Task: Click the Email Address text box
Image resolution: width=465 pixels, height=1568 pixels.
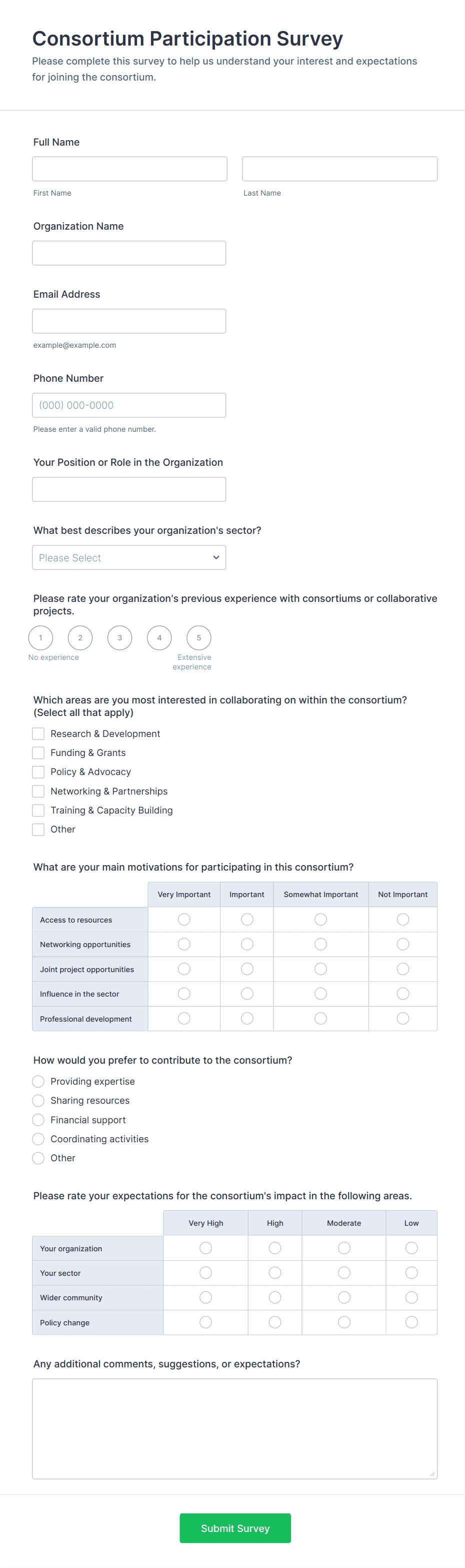Action: pos(129,321)
